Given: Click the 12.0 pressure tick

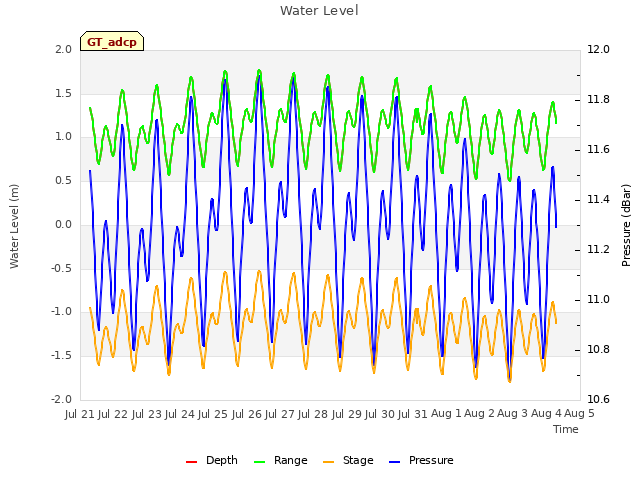Looking at the screenshot, I should pyautogui.click(x=598, y=50).
